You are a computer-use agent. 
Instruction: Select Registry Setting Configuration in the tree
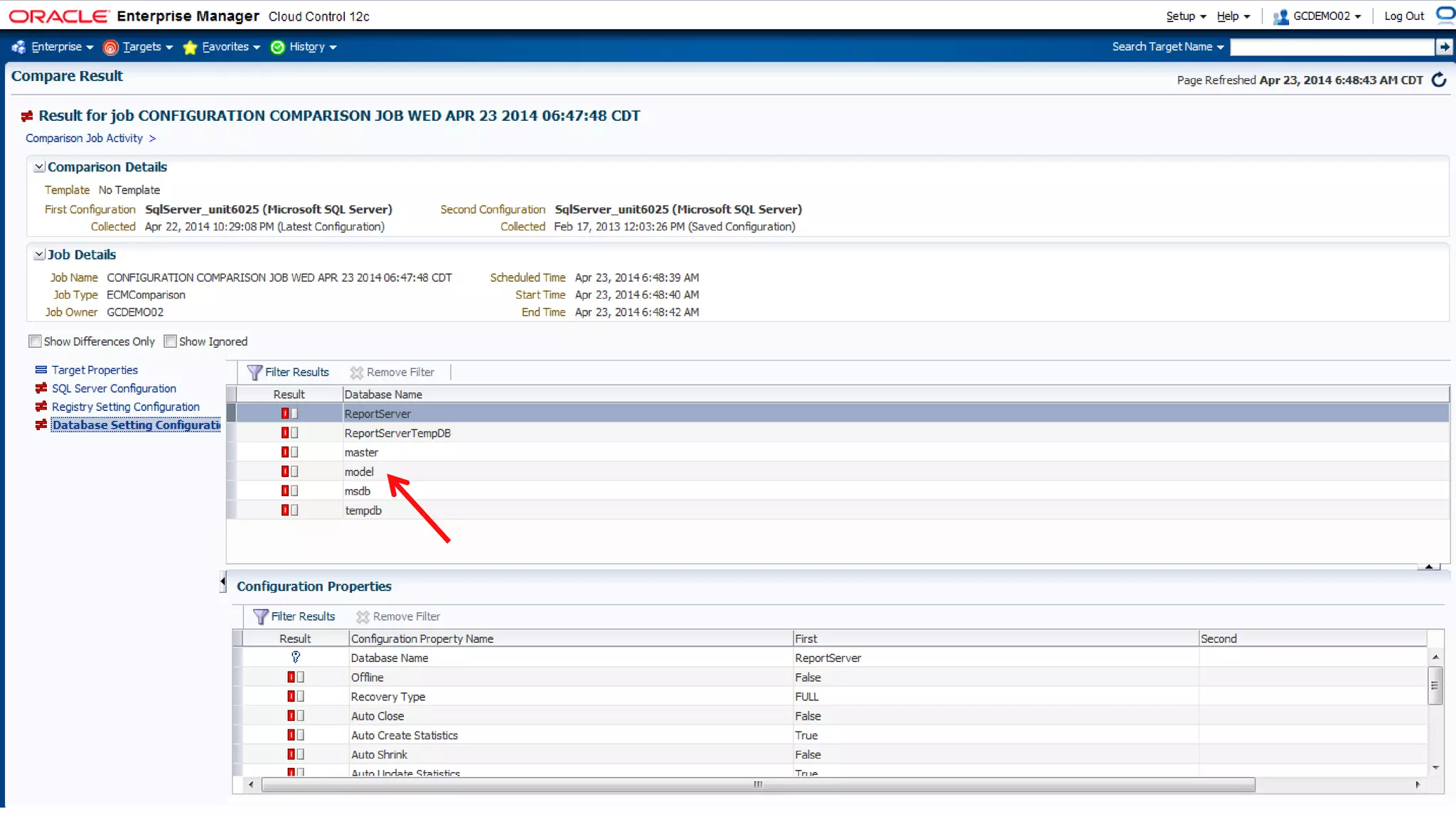pos(126,407)
